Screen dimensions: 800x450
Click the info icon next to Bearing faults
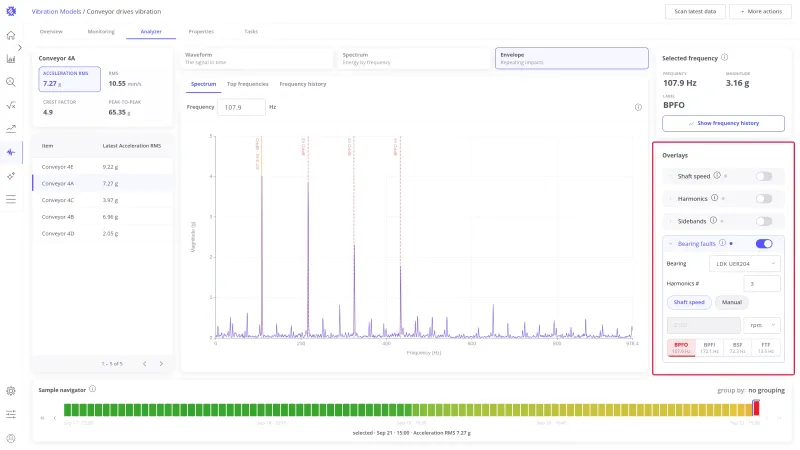pyautogui.click(x=722, y=243)
